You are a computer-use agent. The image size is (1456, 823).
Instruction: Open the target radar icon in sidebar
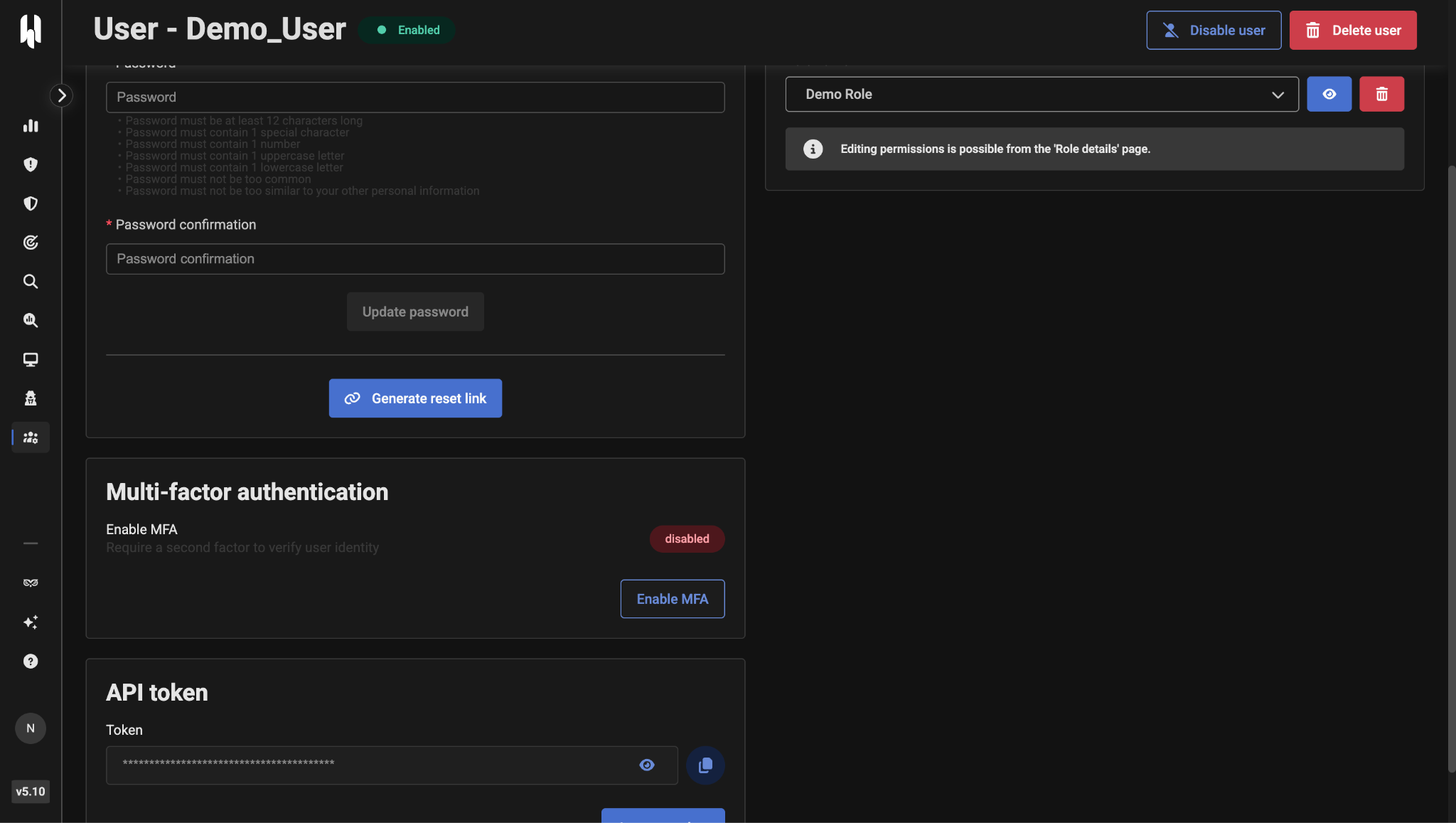[31, 243]
